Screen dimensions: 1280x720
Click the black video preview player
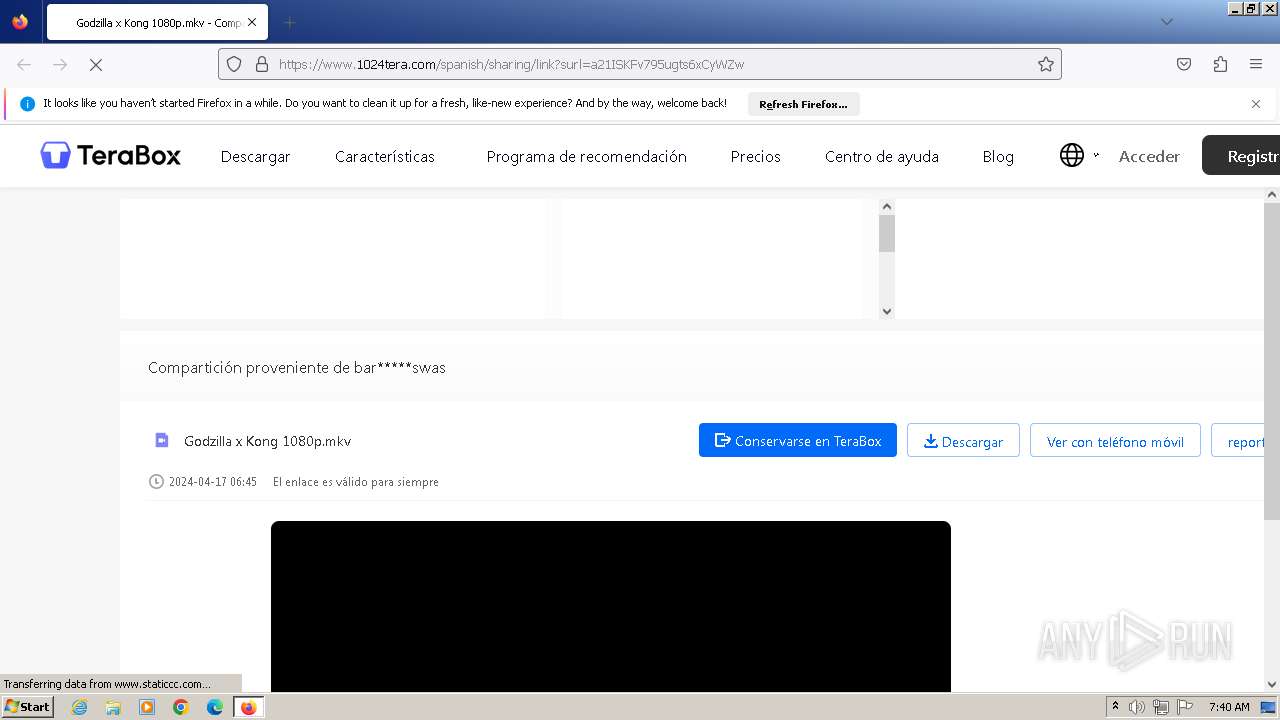pyautogui.click(x=610, y=606)
